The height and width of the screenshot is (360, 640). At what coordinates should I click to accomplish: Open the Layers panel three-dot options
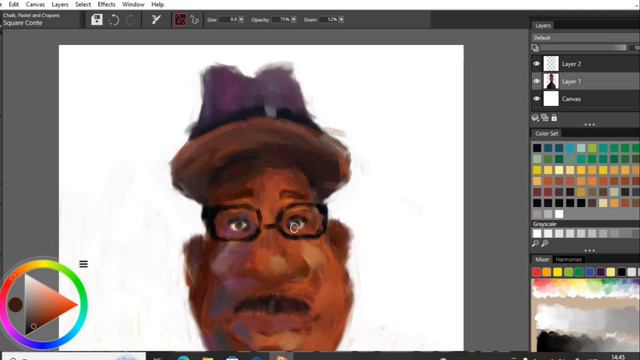coord(589,124)
